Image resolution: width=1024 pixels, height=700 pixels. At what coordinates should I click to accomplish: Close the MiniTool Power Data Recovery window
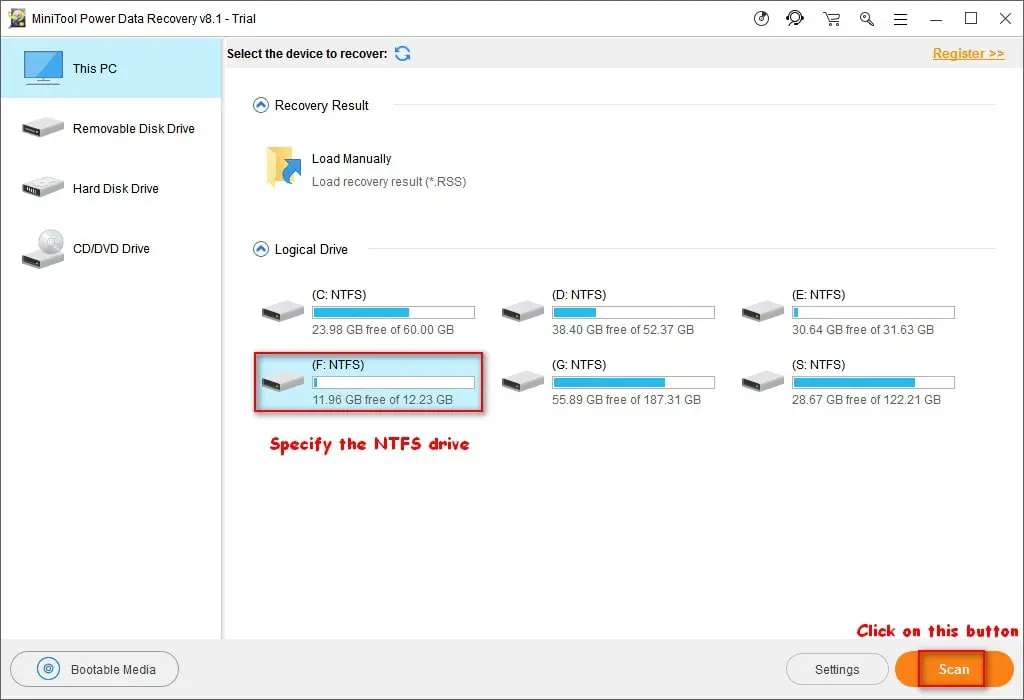(x=1006, y=19)
